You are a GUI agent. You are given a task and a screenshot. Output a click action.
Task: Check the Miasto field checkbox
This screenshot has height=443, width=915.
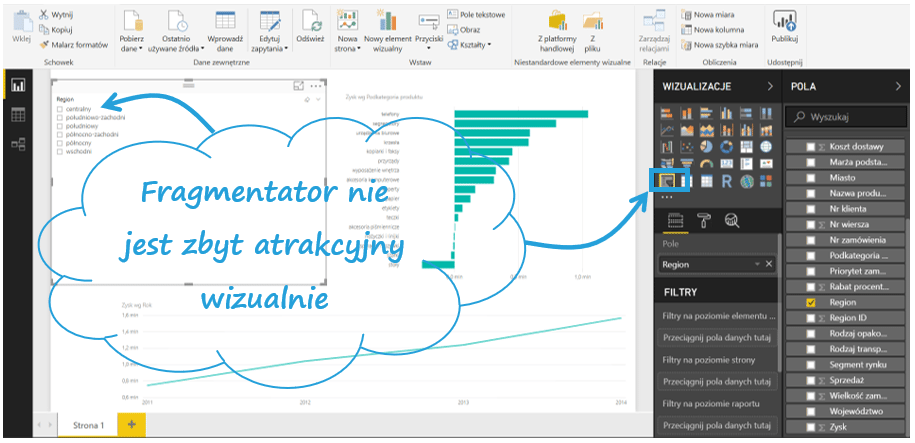pos(811,177)
